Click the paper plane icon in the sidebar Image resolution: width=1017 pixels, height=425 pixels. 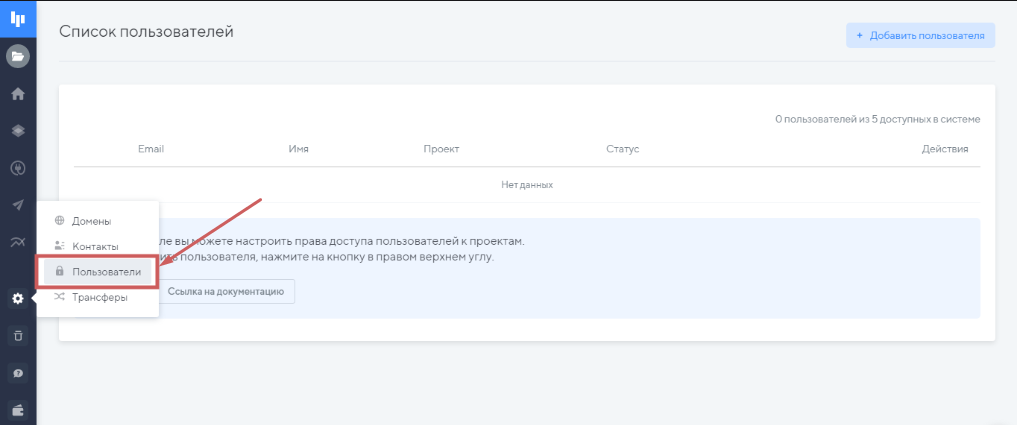pyautogui.click(x=17, y=205)
